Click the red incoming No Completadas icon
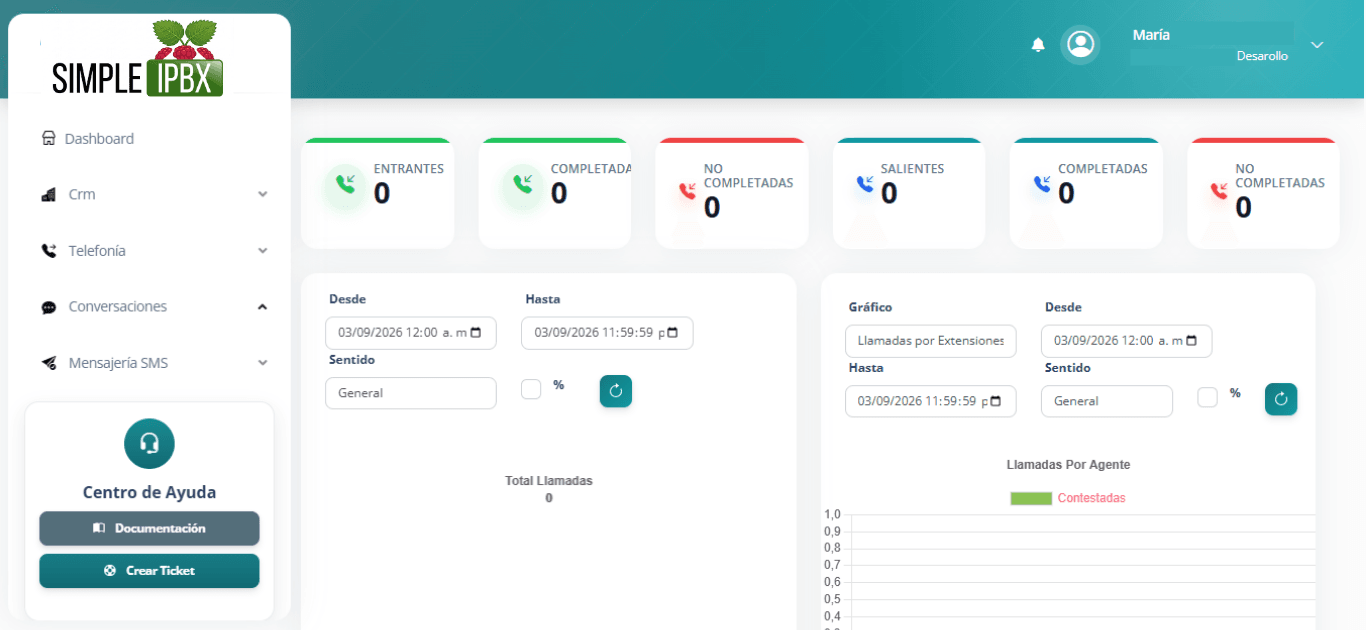The image size is (1366, 630). 687,190
